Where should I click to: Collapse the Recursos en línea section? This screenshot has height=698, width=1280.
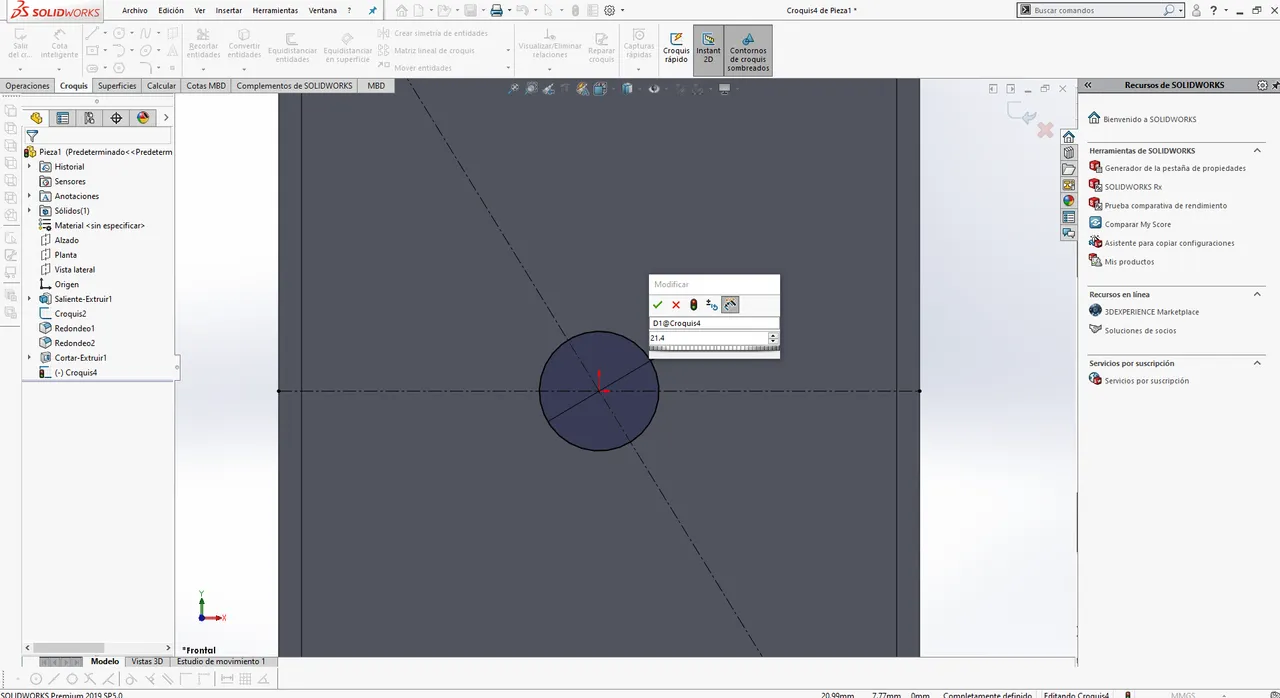pos(1258,294)
